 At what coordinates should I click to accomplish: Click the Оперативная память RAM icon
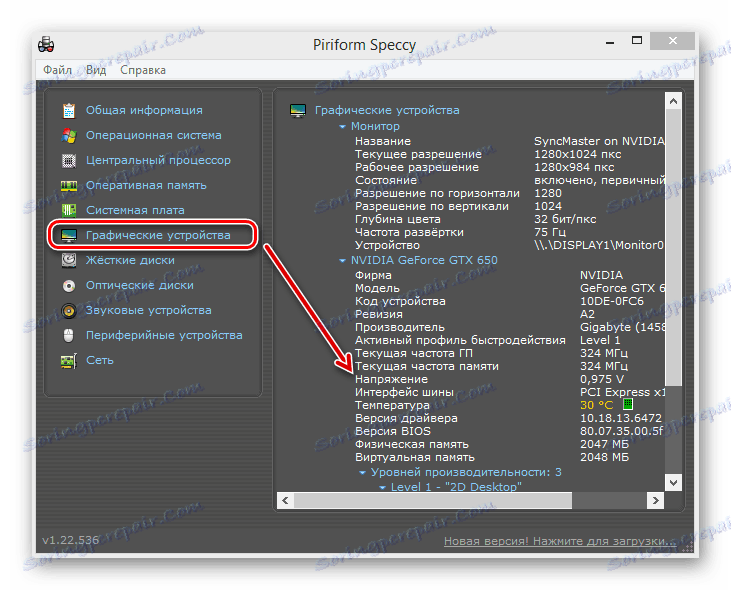pos(69,185)
